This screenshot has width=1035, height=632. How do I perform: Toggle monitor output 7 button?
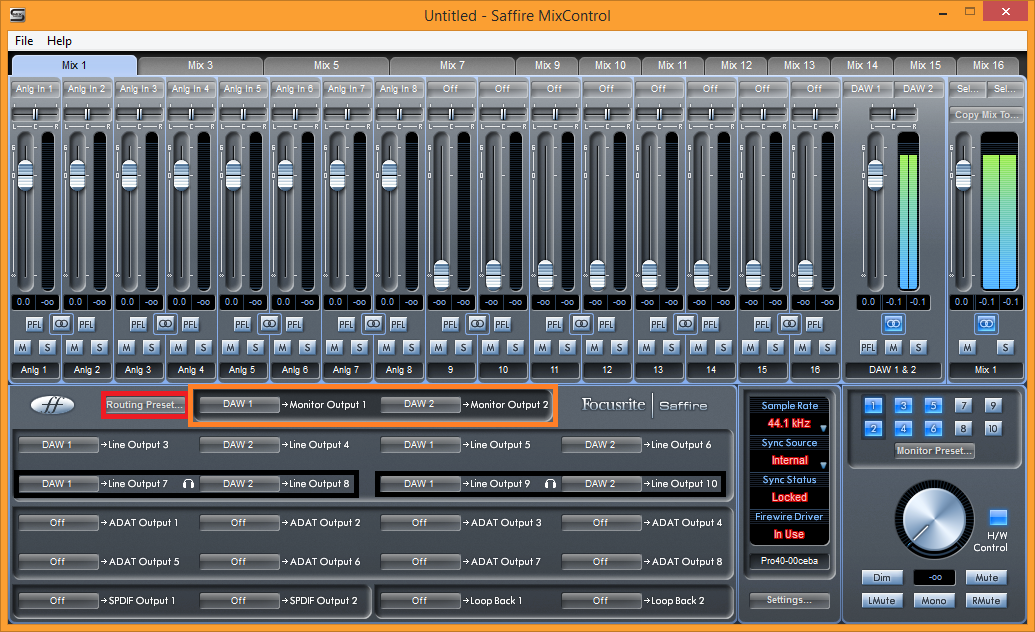point(963,405)
